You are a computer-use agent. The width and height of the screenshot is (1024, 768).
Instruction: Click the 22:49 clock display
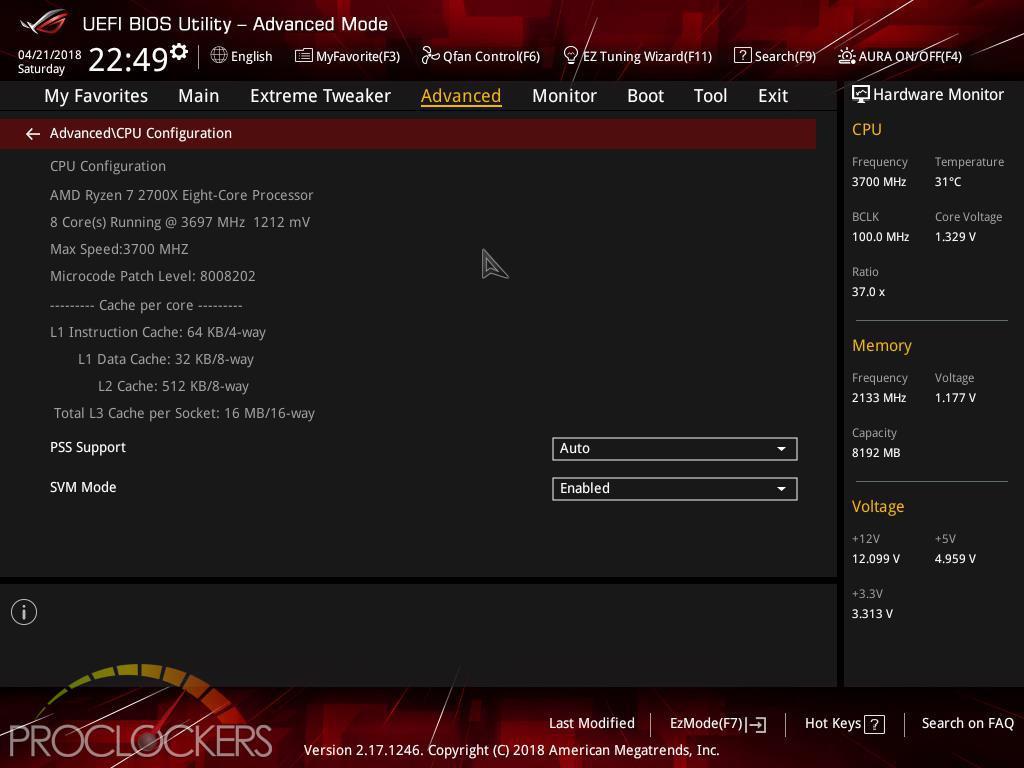(128, 59)
